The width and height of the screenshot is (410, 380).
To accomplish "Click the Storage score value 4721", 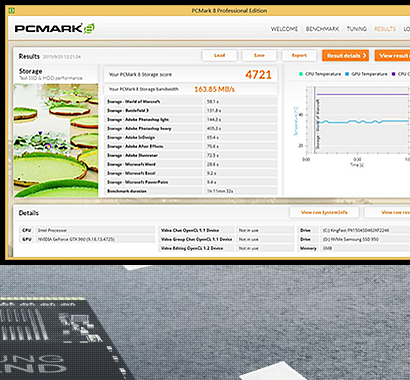I will click(x=258, y=75).
